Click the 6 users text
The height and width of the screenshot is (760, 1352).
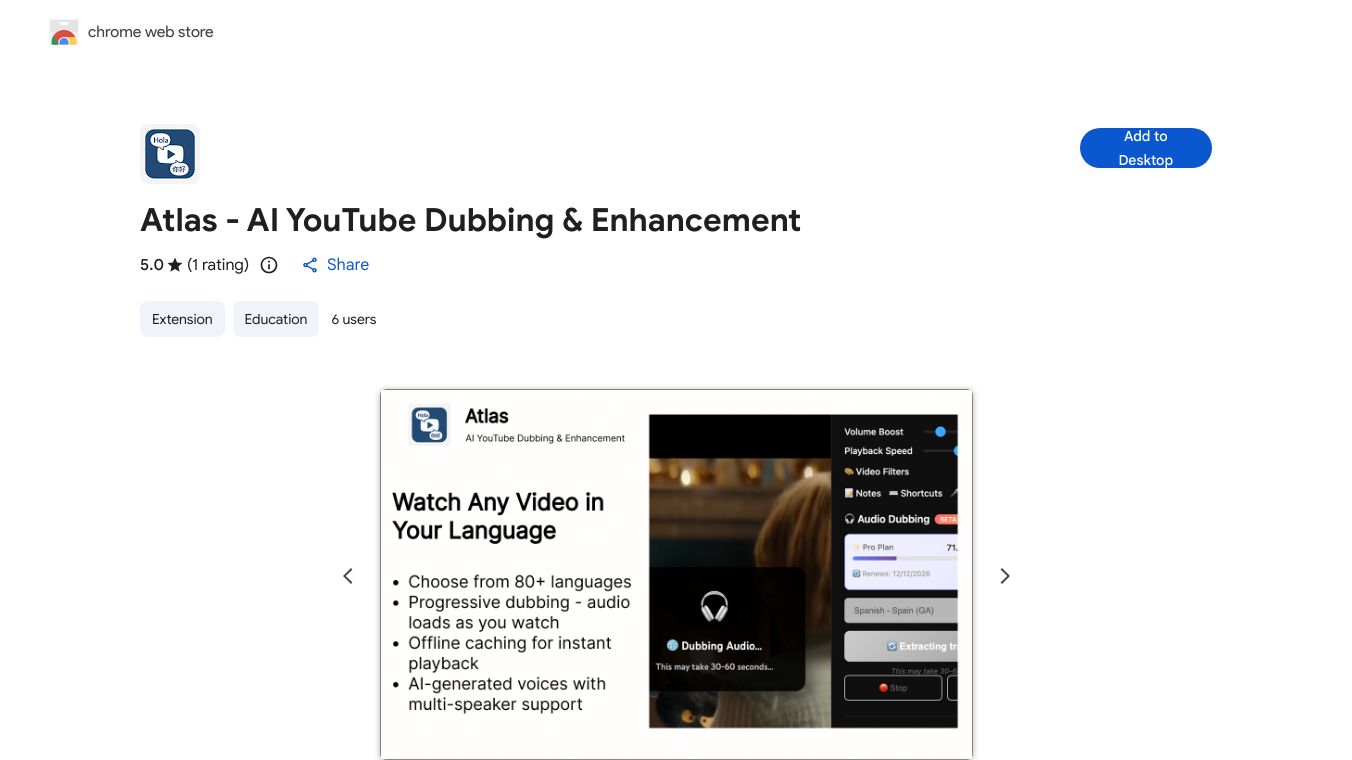point(354,319)
